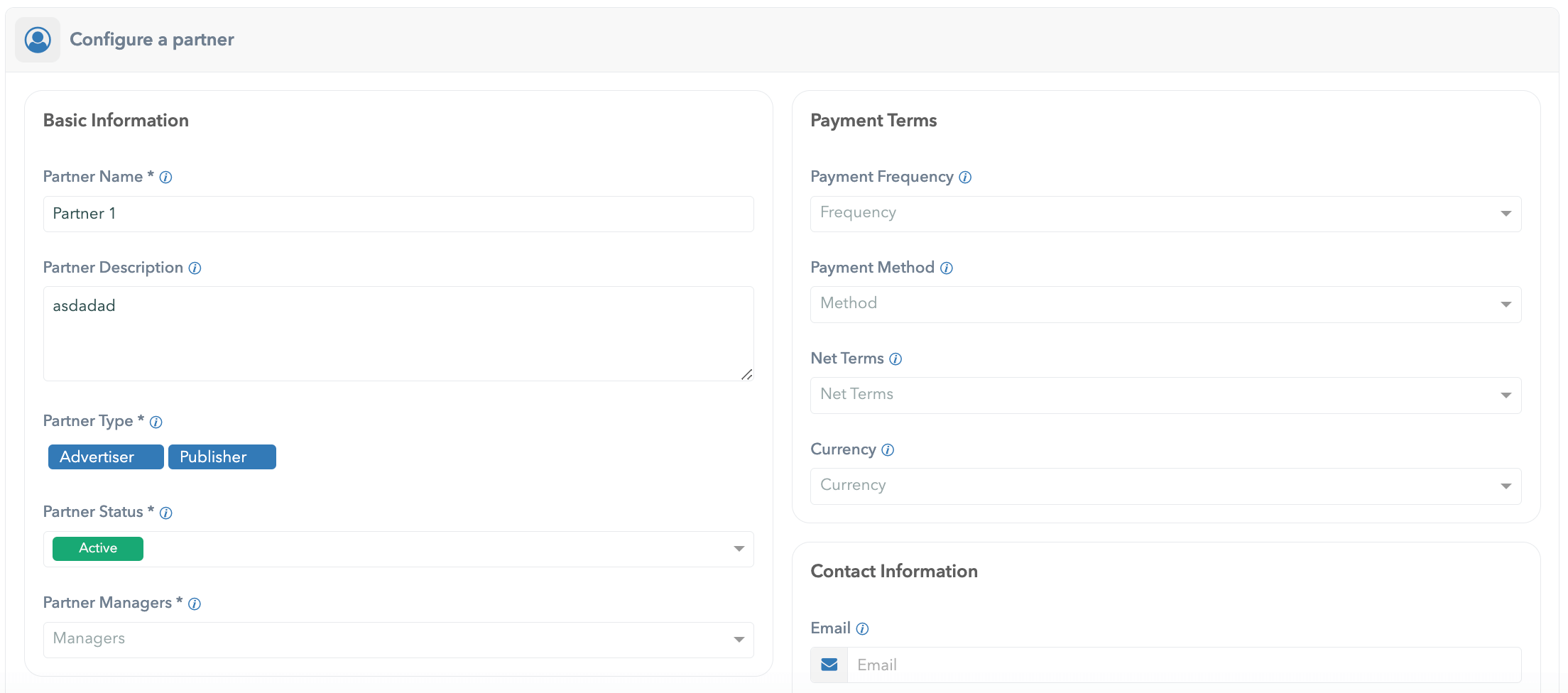Click the Payment Method info icon

[x=947, y=268]
